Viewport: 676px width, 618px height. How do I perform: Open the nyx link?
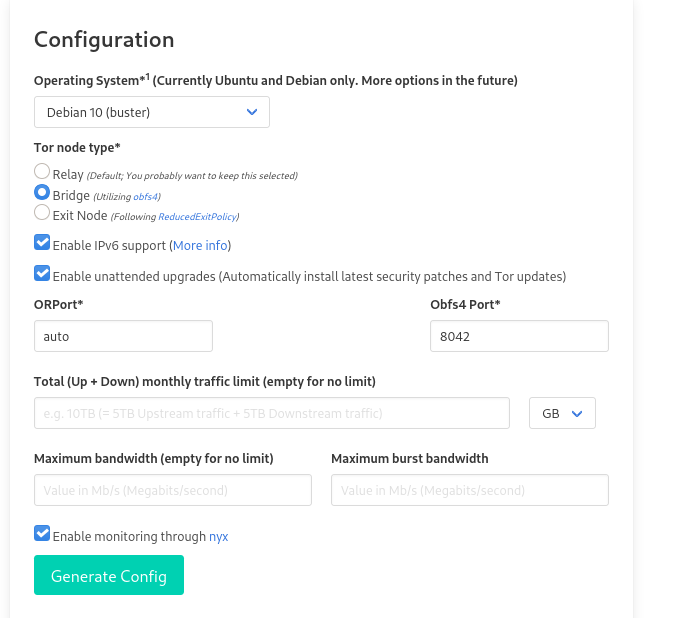pos(219,536)
